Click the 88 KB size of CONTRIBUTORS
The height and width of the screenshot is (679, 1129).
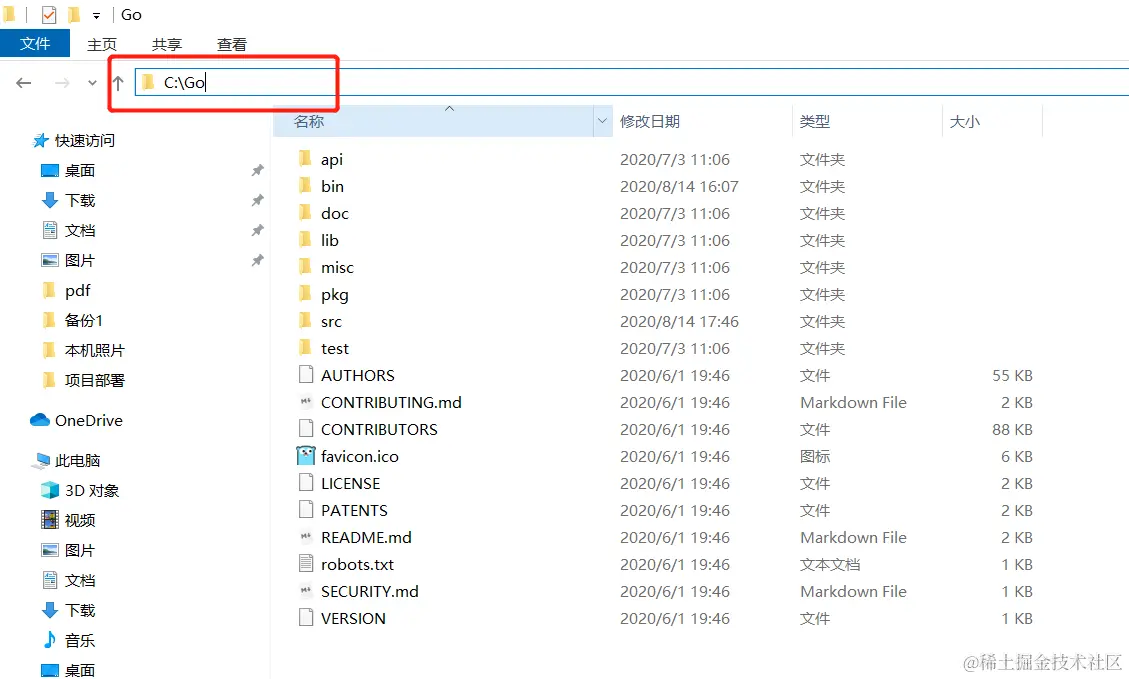(x=1012, y=429)
